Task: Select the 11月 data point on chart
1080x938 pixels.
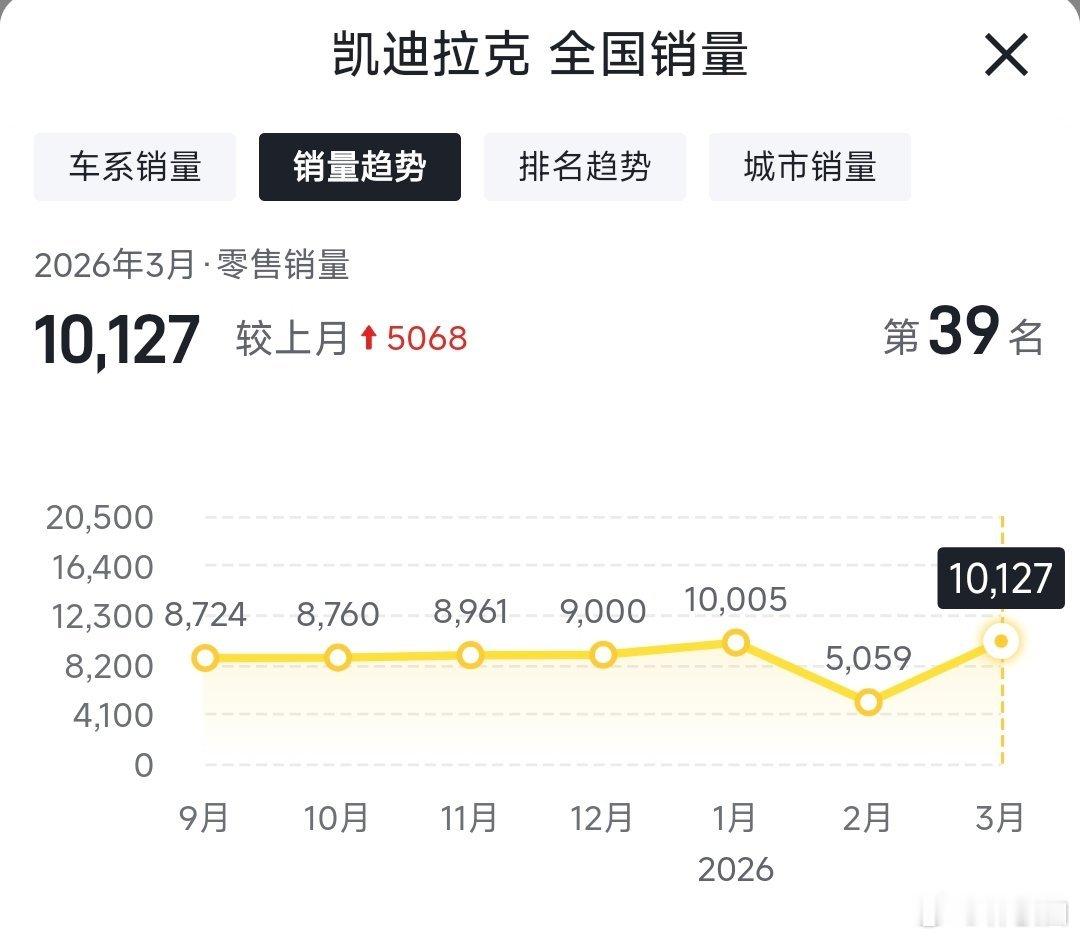Action: 470,656
